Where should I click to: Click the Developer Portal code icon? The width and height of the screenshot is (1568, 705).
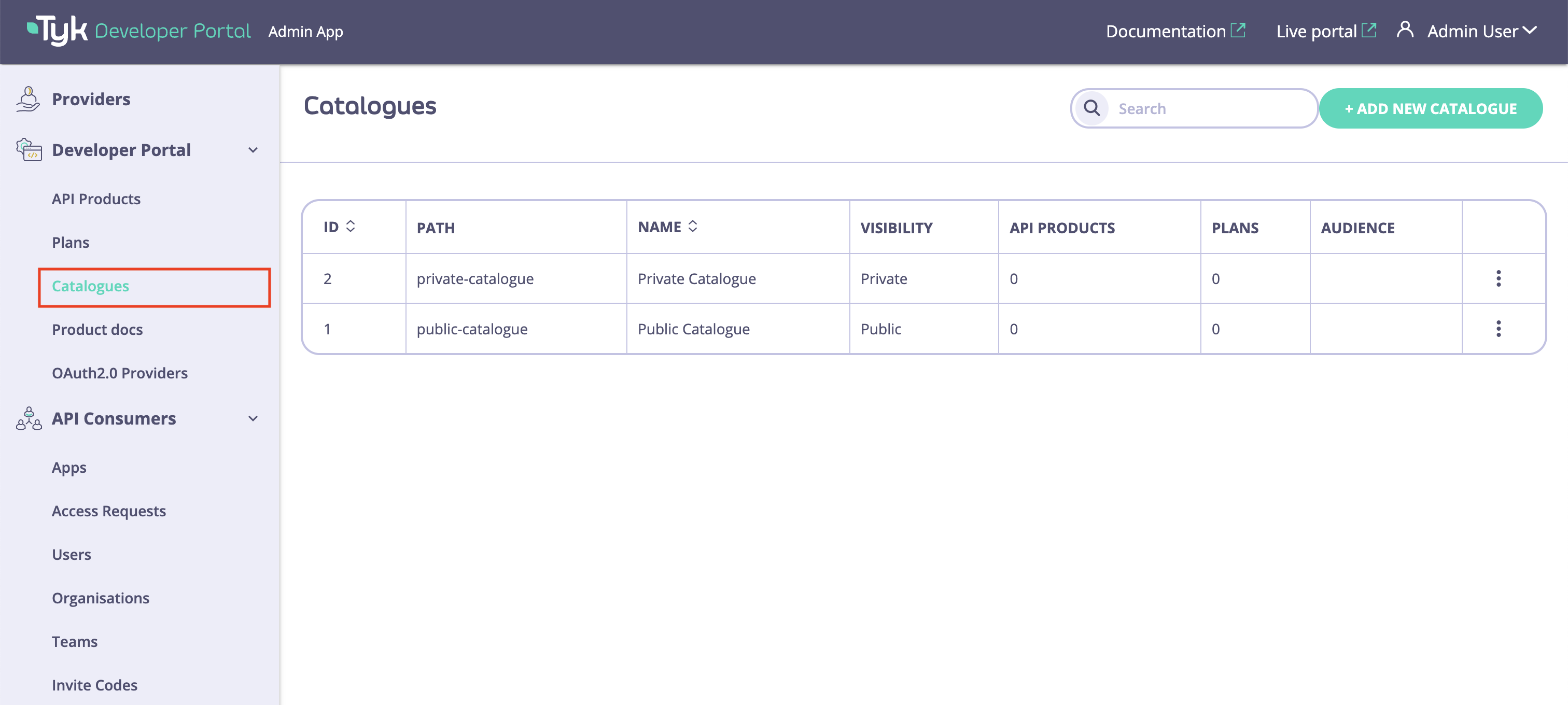pos(28,150)
